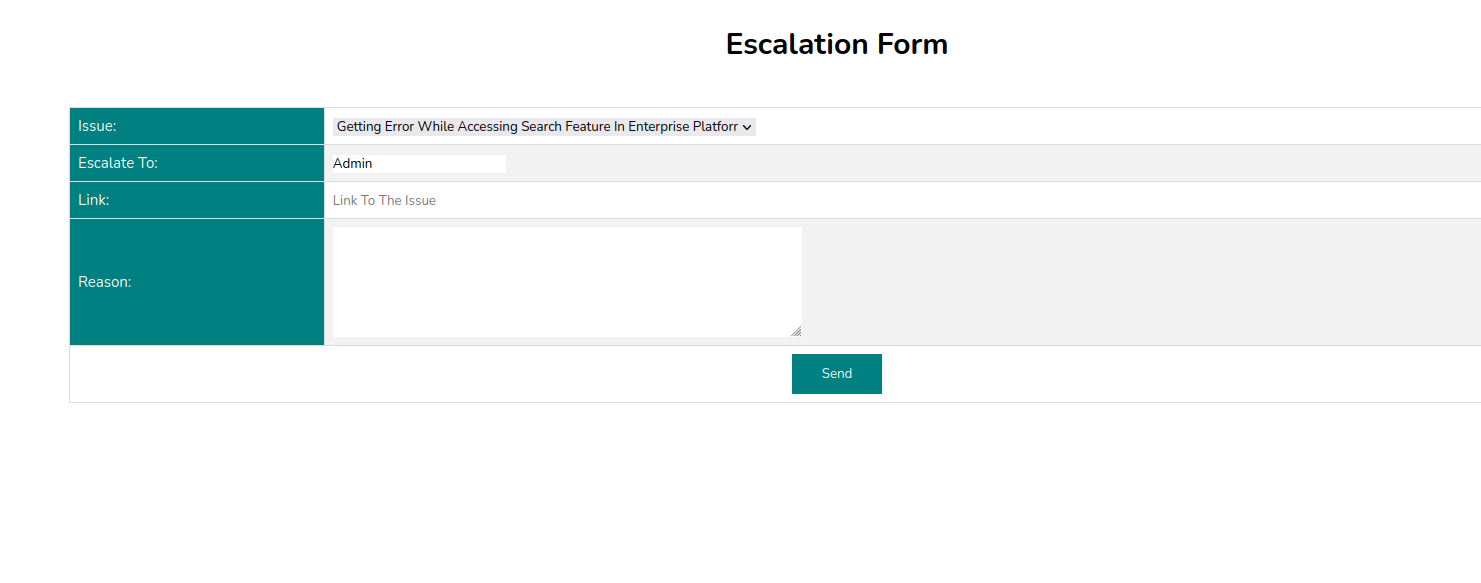Focus the Escalate To field containing Admin
This screenshot has width=1481, height=583.
[419, 164]
